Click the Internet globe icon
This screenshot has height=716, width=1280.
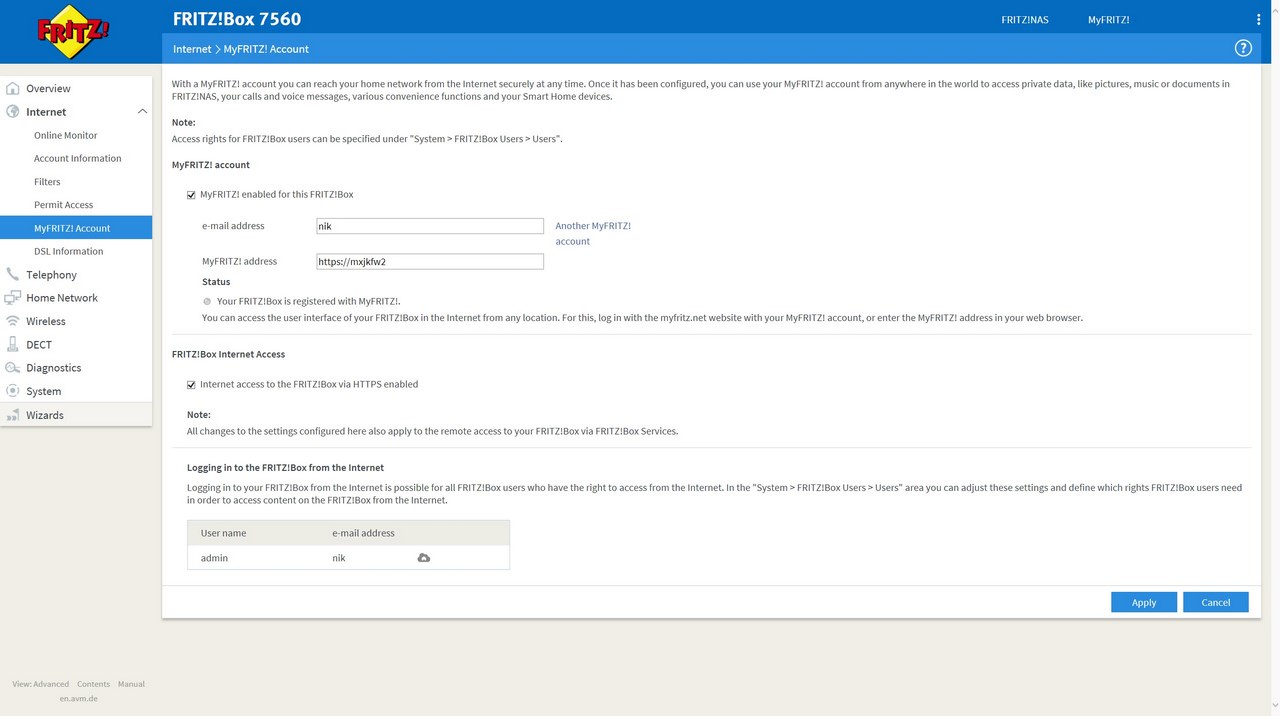pyautogui.click(x=13, y=112)
